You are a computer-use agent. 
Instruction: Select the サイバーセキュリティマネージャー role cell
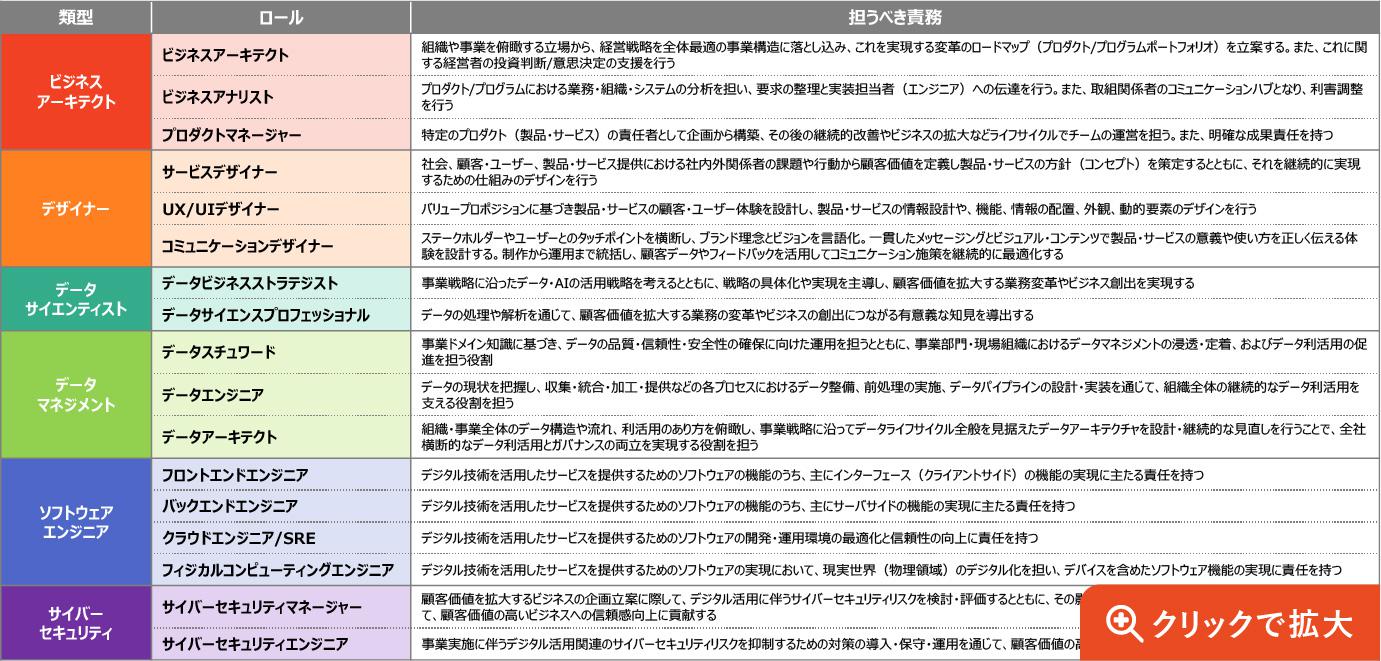pos(280,607)
